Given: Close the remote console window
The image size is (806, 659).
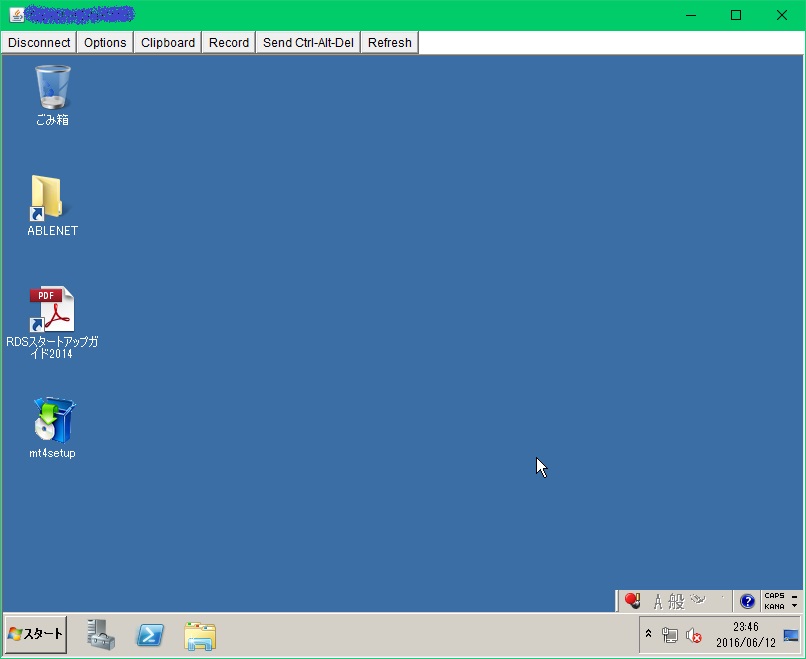Looking at the screenshot, I should pos(782,15).
